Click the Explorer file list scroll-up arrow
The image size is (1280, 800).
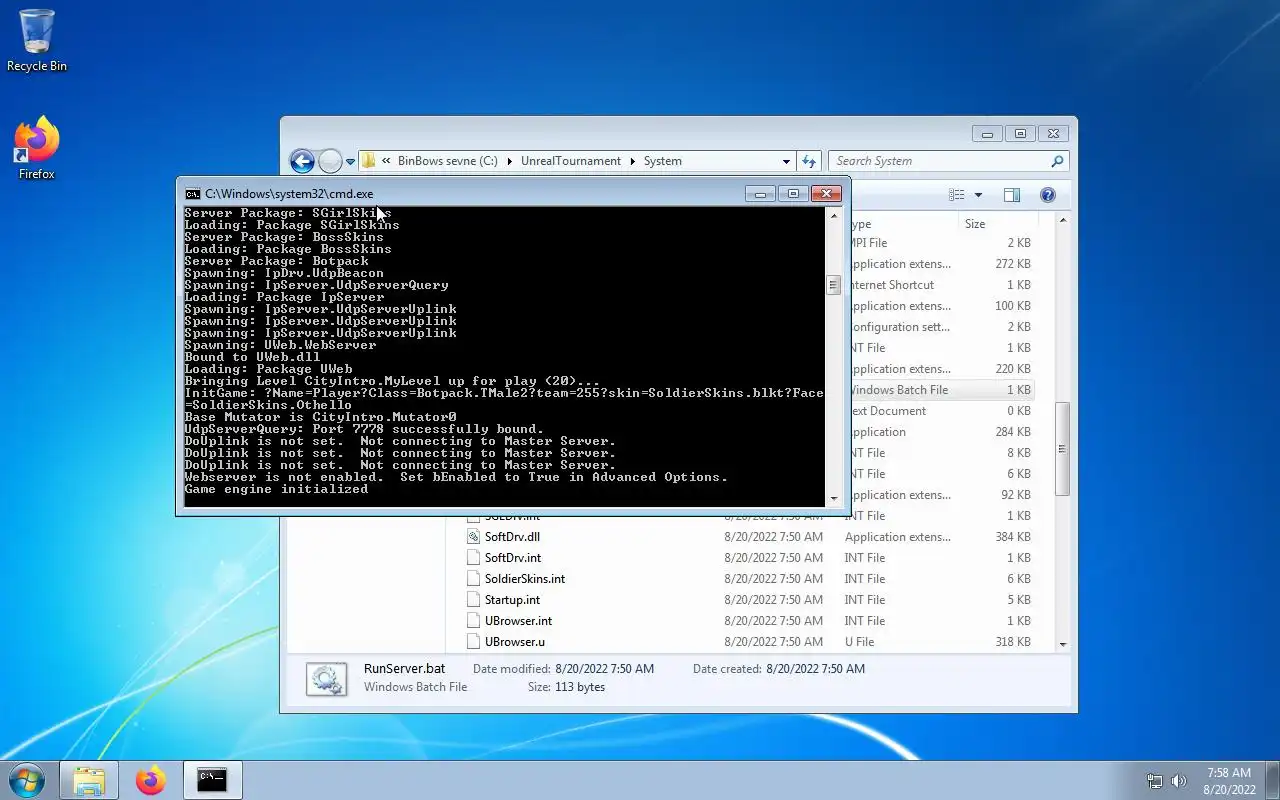click(x=1062, y=220)
